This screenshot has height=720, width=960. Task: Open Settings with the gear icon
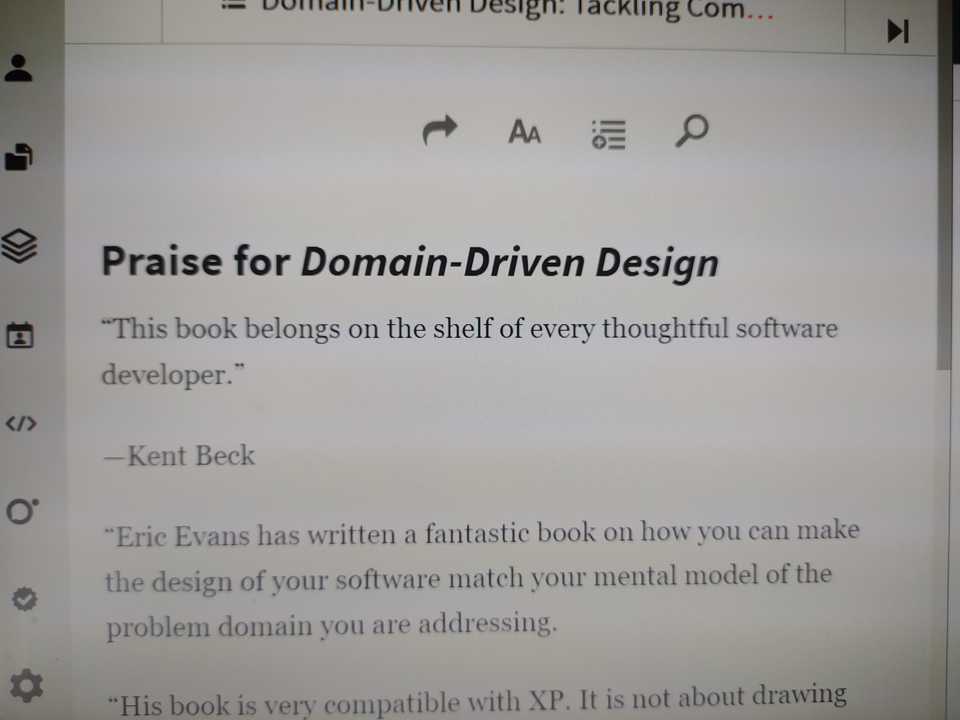pos(26,685)
